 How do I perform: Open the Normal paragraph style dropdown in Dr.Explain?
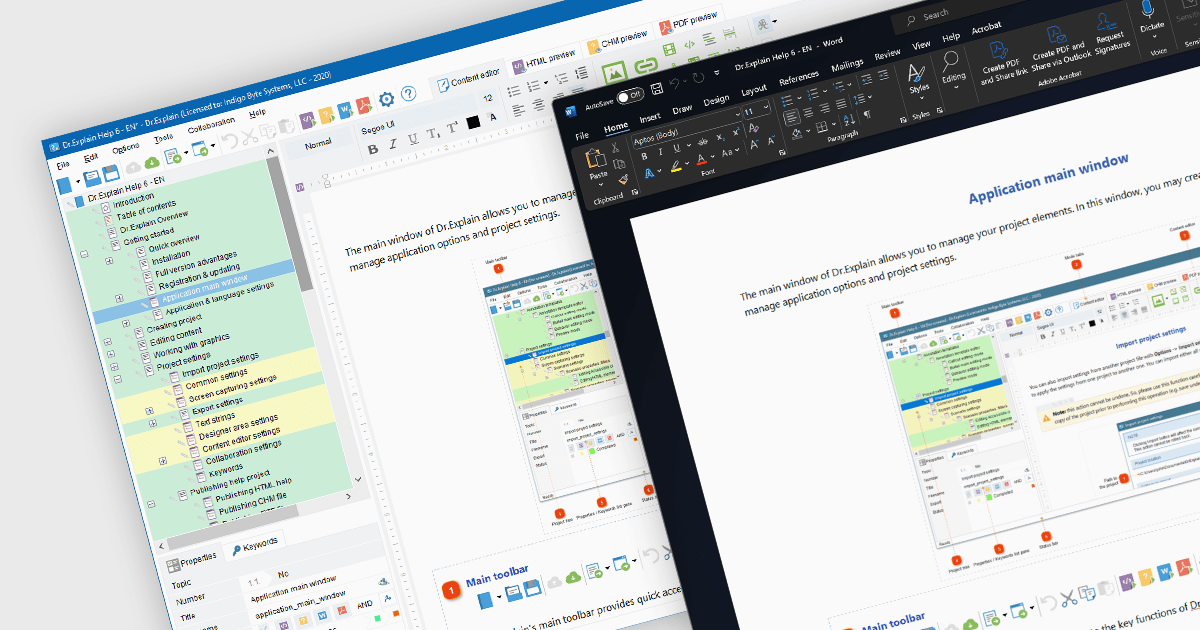[318, 143]
